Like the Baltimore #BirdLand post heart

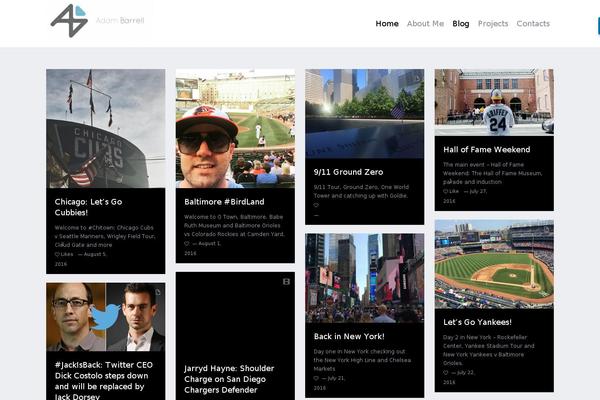point(186,243)
